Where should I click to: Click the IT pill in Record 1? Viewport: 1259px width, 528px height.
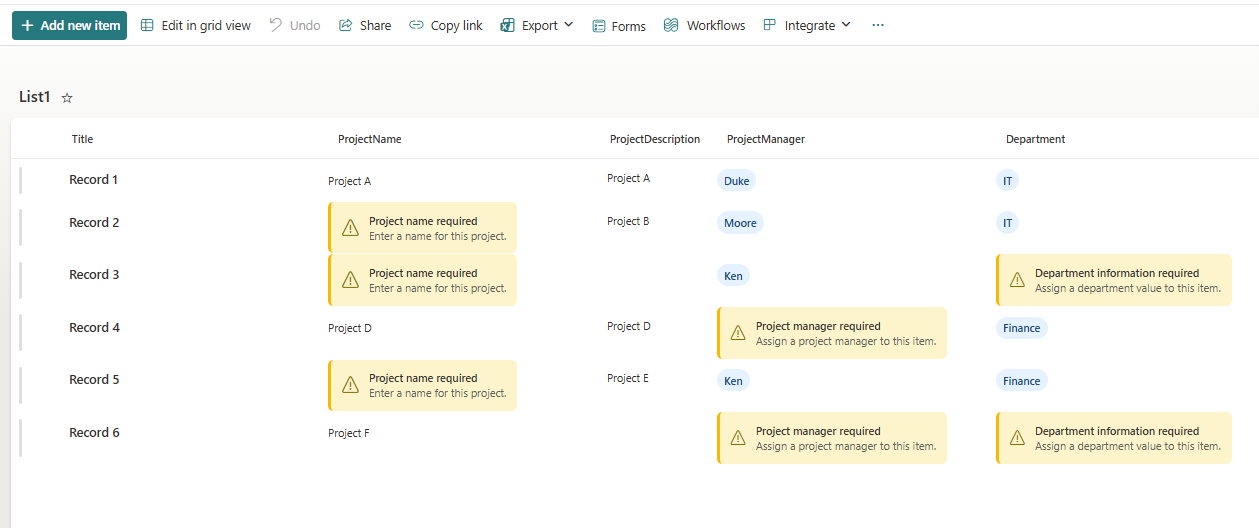point(1008,181)
